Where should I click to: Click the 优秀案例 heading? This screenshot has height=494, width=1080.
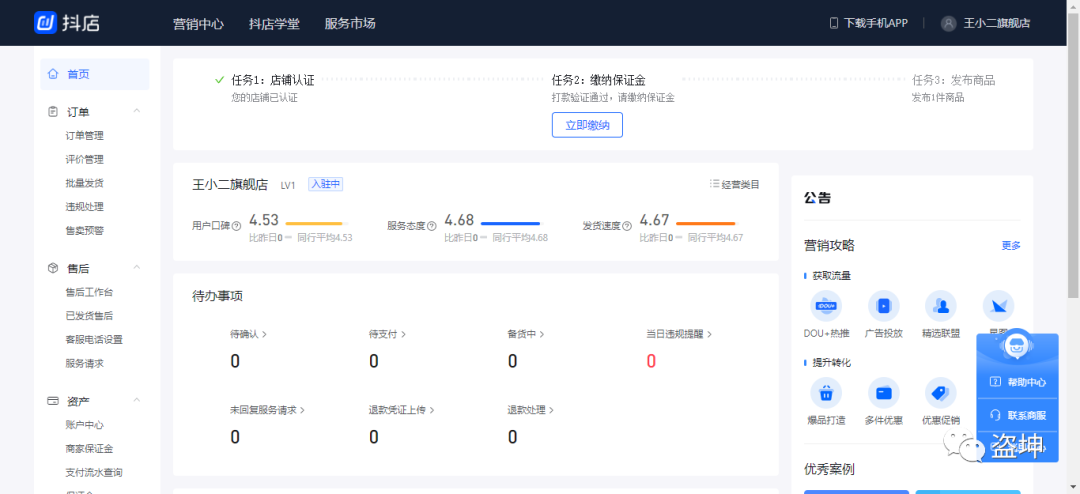(x=829, y=470)
